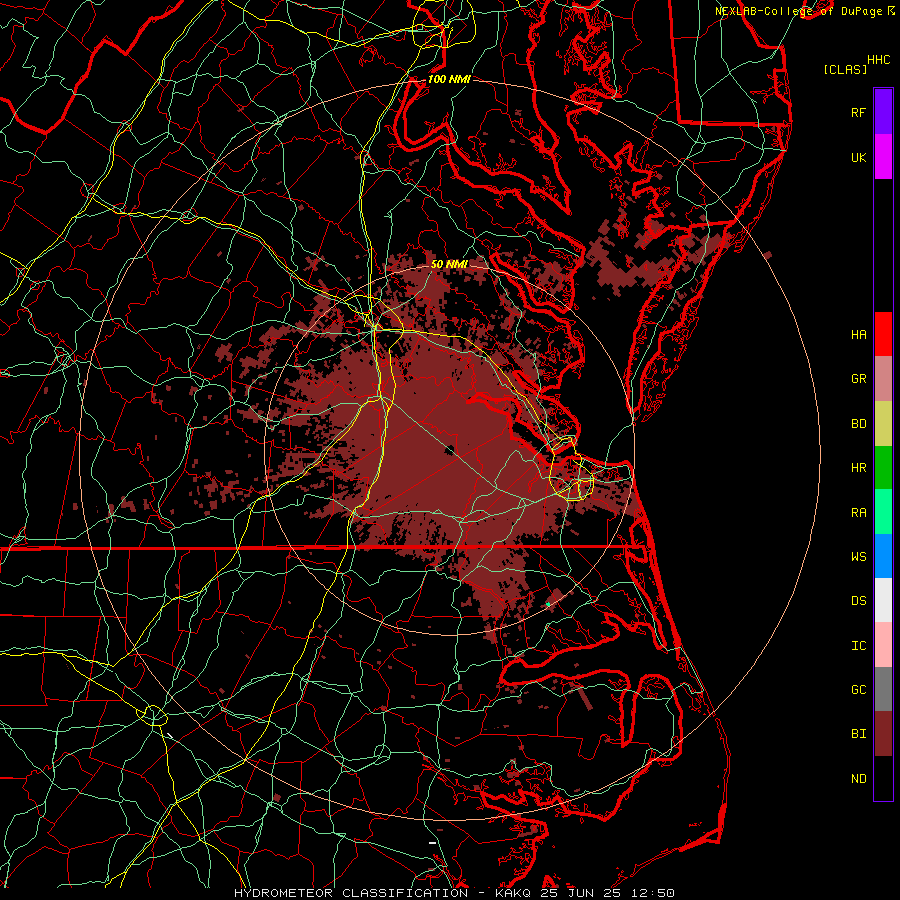Screen dimensions: 900x900
Task: Click the GR dusty-pink legend swatch
Action: (883, 379)
